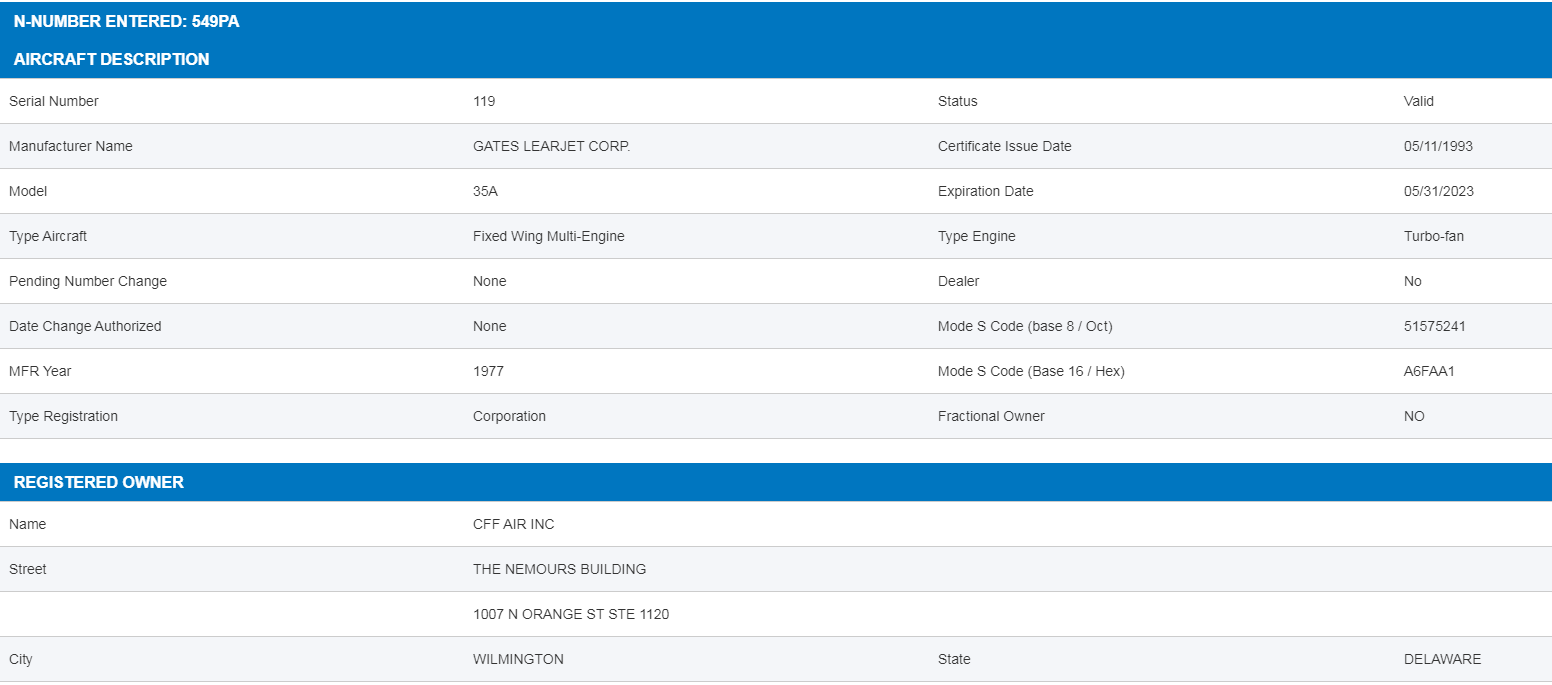Click the 'Dealer' field label
Image resolution: width=1552 pixels, height=685 pixels.
(959, 281)
